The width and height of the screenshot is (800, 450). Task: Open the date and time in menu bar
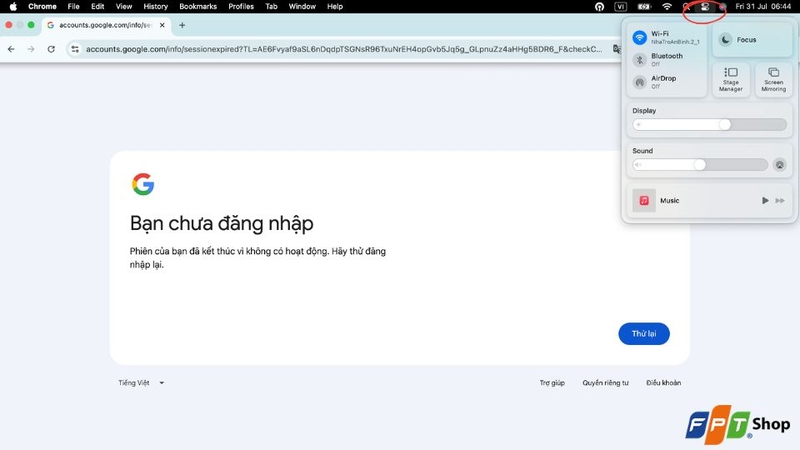click(763, 7)
